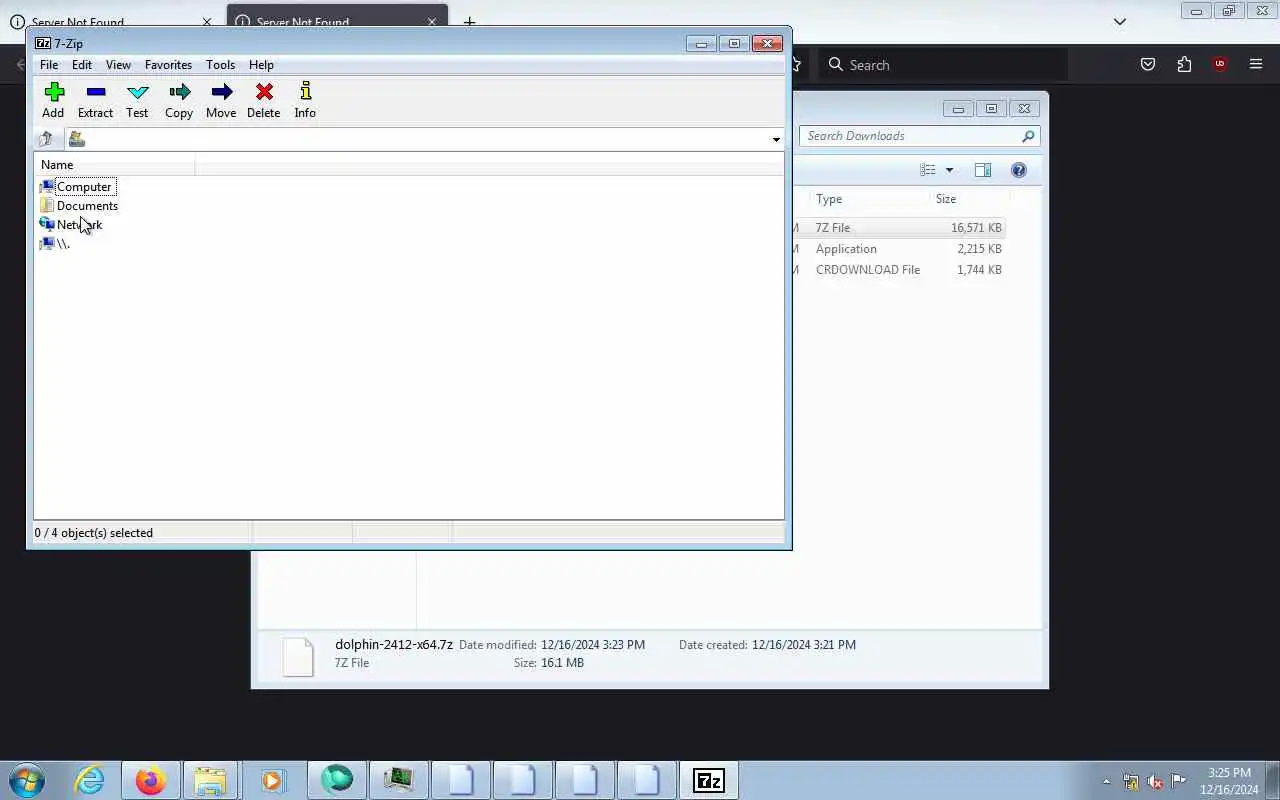1280x800 pixels.
Task: Open Windows Explorer from the taskbar
Action: (211, 780)
